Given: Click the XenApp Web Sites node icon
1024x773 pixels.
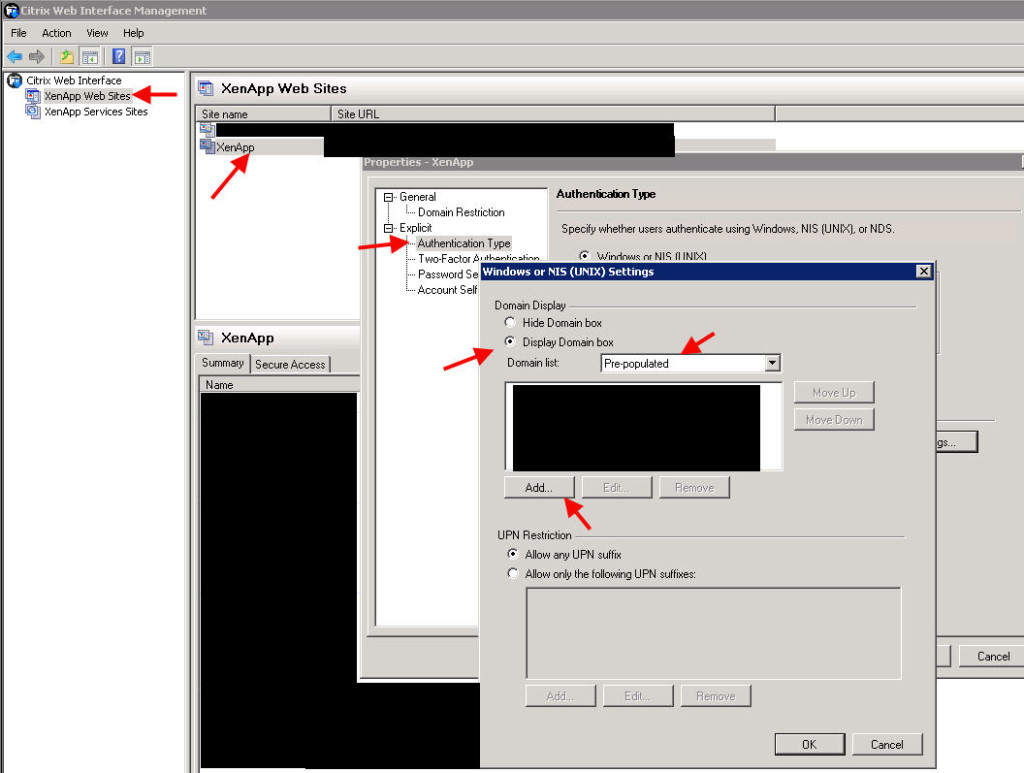Looking at the screenshot, I should pos(33,96).
